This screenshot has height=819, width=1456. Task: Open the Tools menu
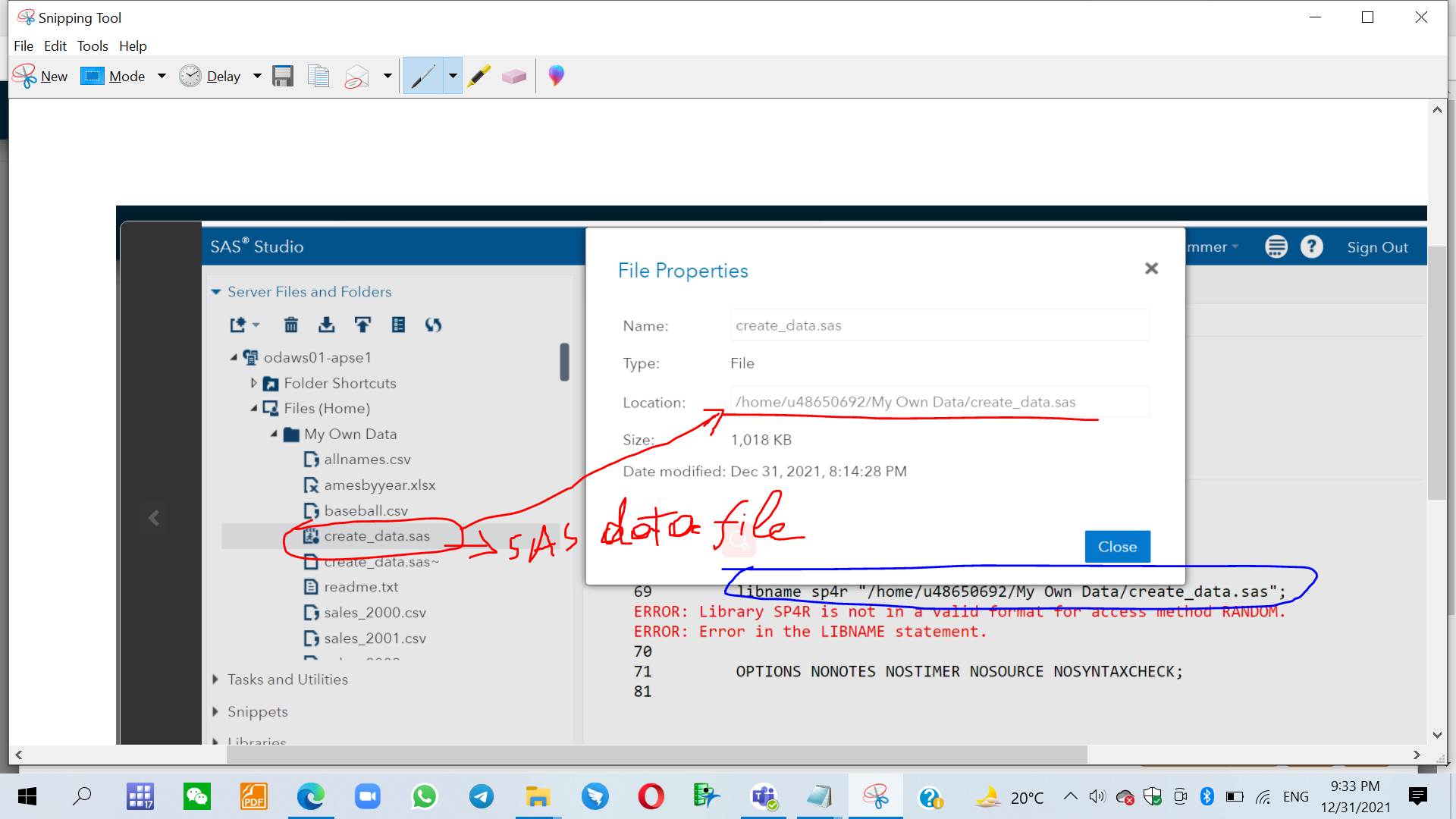tap(93, 46)
